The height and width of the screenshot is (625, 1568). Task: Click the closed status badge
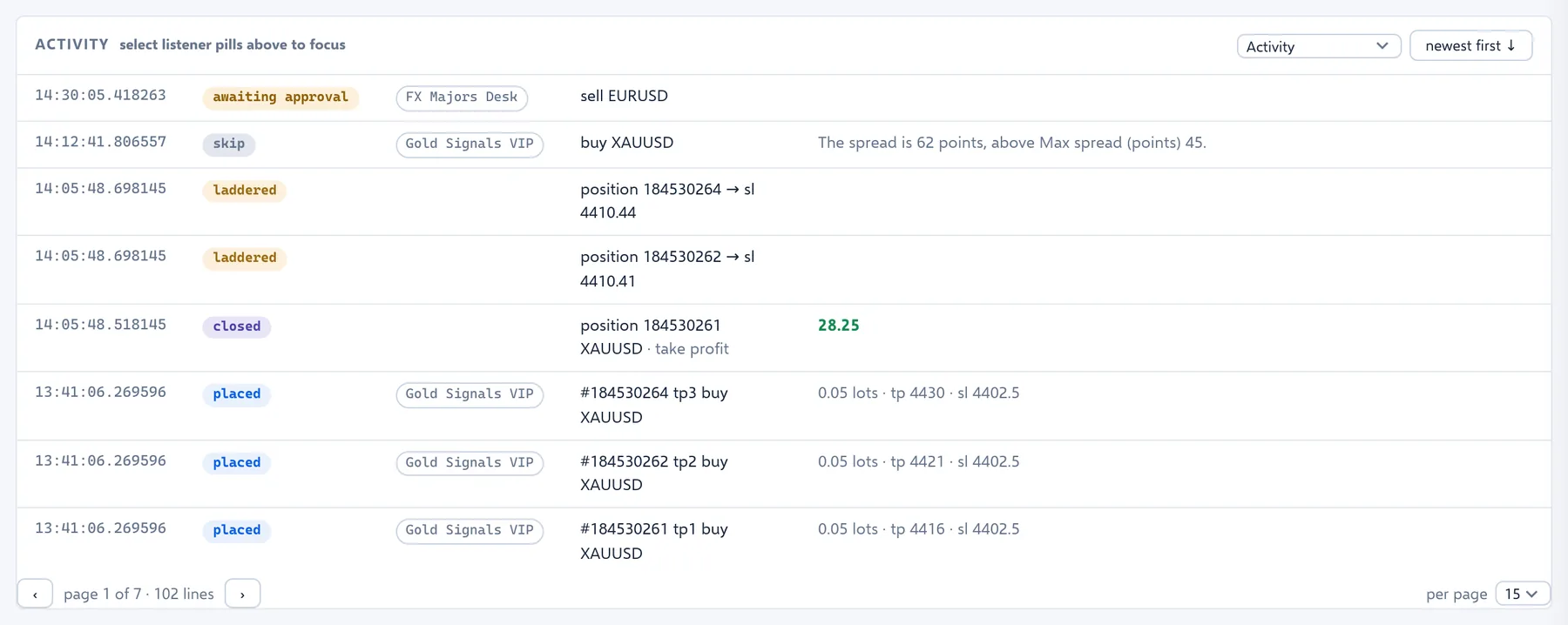tap(237, 326)
